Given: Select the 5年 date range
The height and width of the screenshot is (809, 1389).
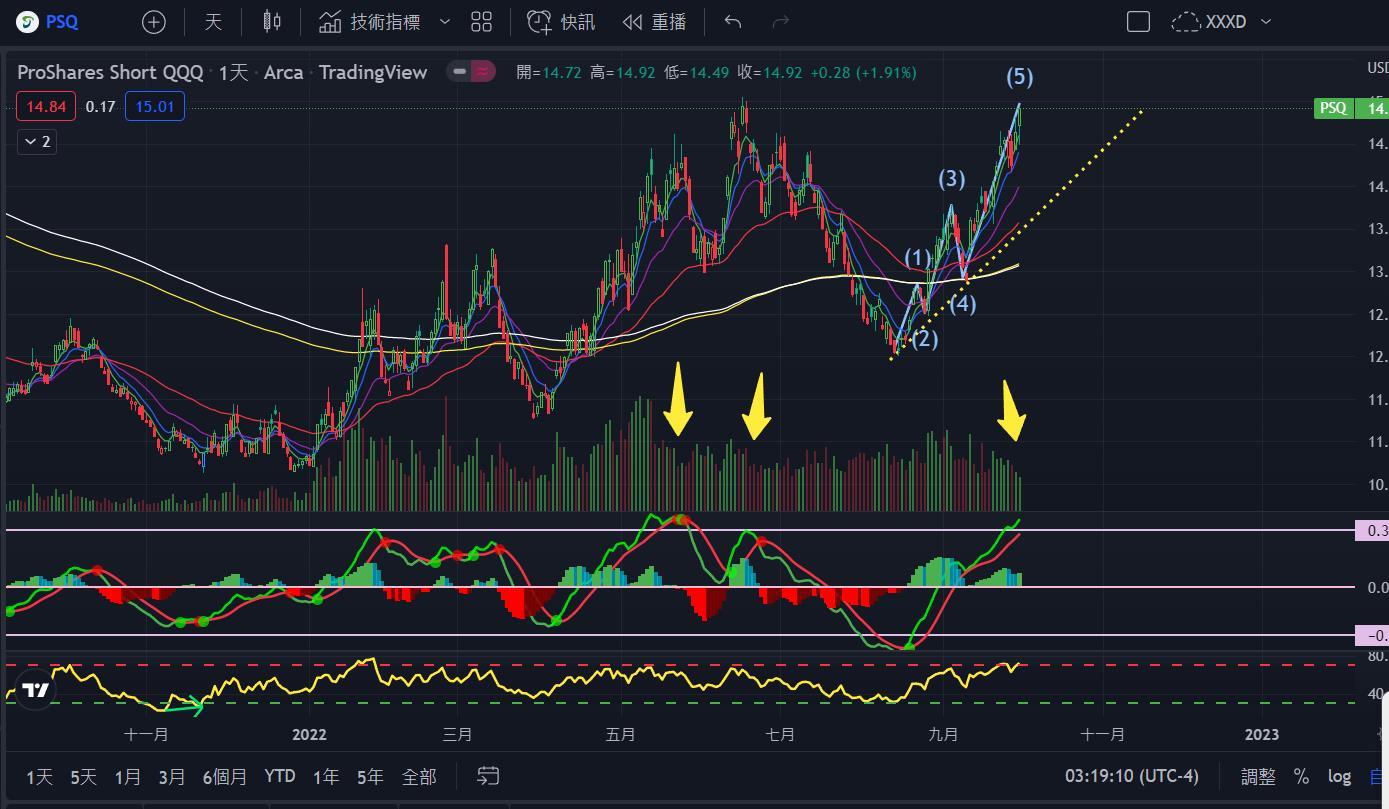Looking at the screenshot, I should coord(369,776).
